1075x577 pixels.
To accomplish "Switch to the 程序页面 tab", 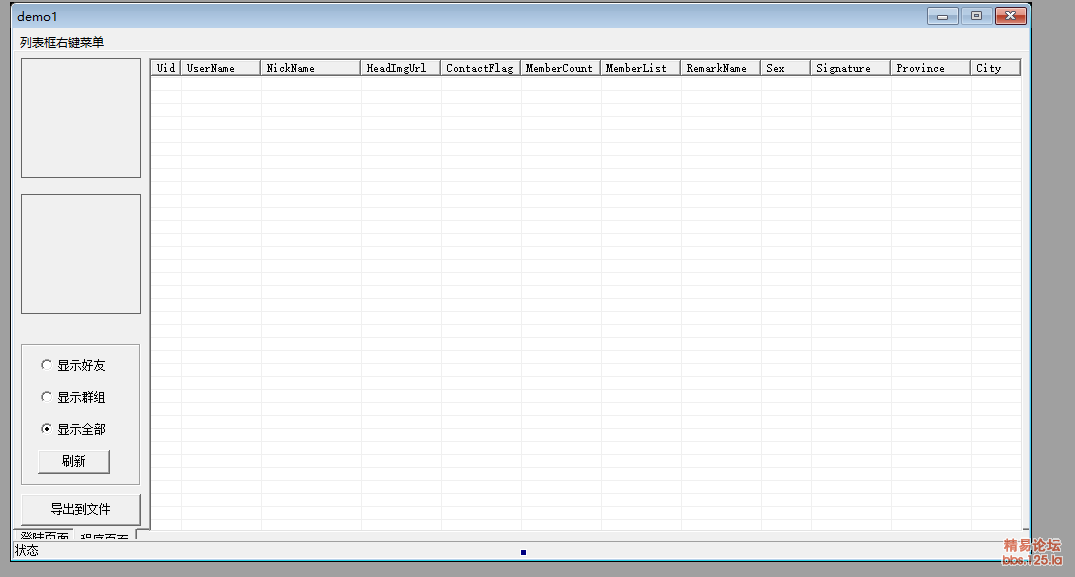I will [x=104, y=538].
